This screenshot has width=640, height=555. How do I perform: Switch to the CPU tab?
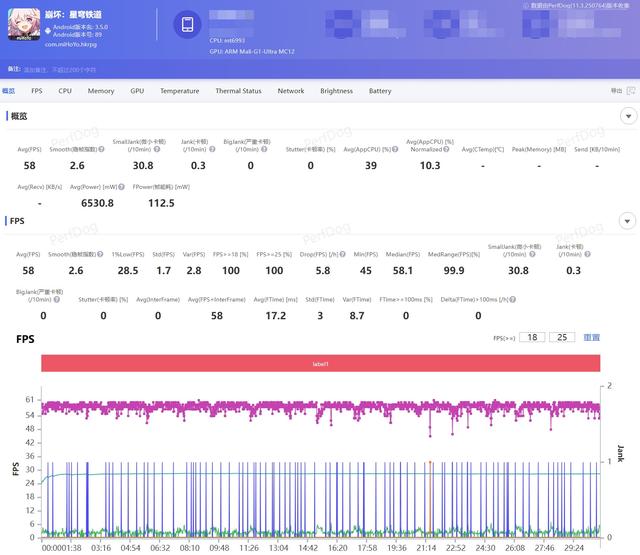(x=65, y=91)
